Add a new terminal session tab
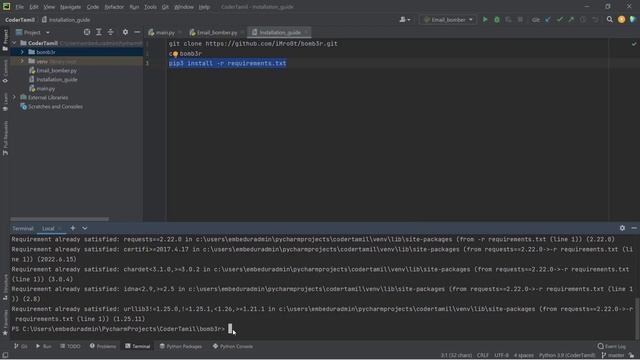This screenshot has width=640, height=360. point(73,228)
